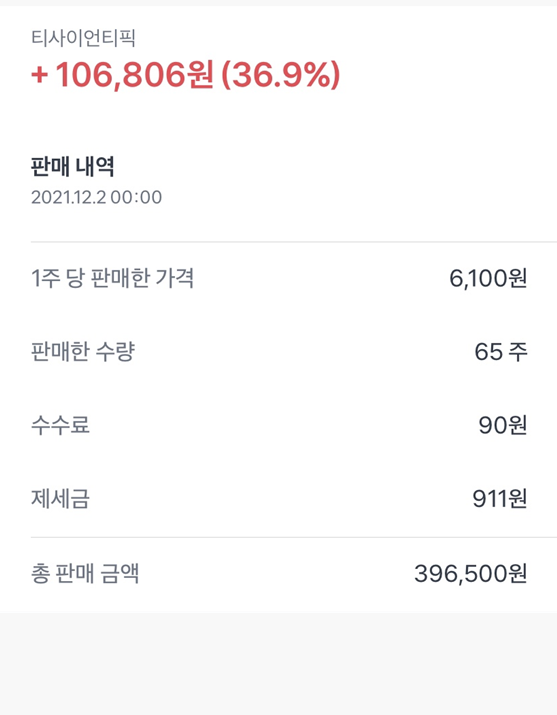Click the 36.9% percentage text
Viewport: 557px width, 715px height.
tap(281, 75)
